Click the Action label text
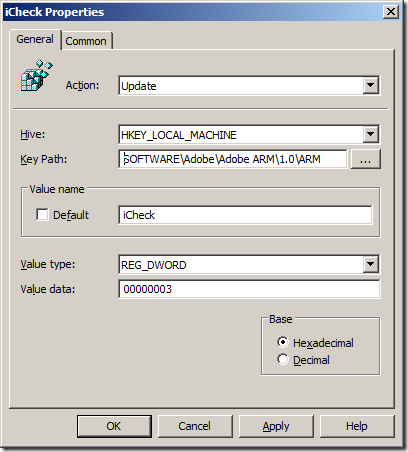The image size is (408, 452). 82,85
